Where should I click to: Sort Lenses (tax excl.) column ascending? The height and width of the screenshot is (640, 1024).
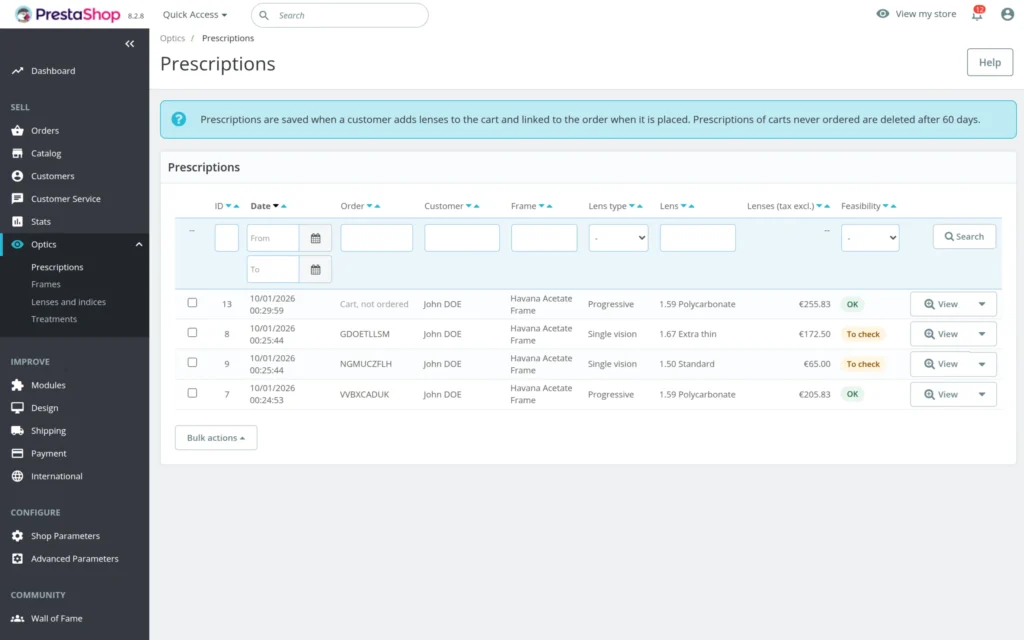point(827,206)
